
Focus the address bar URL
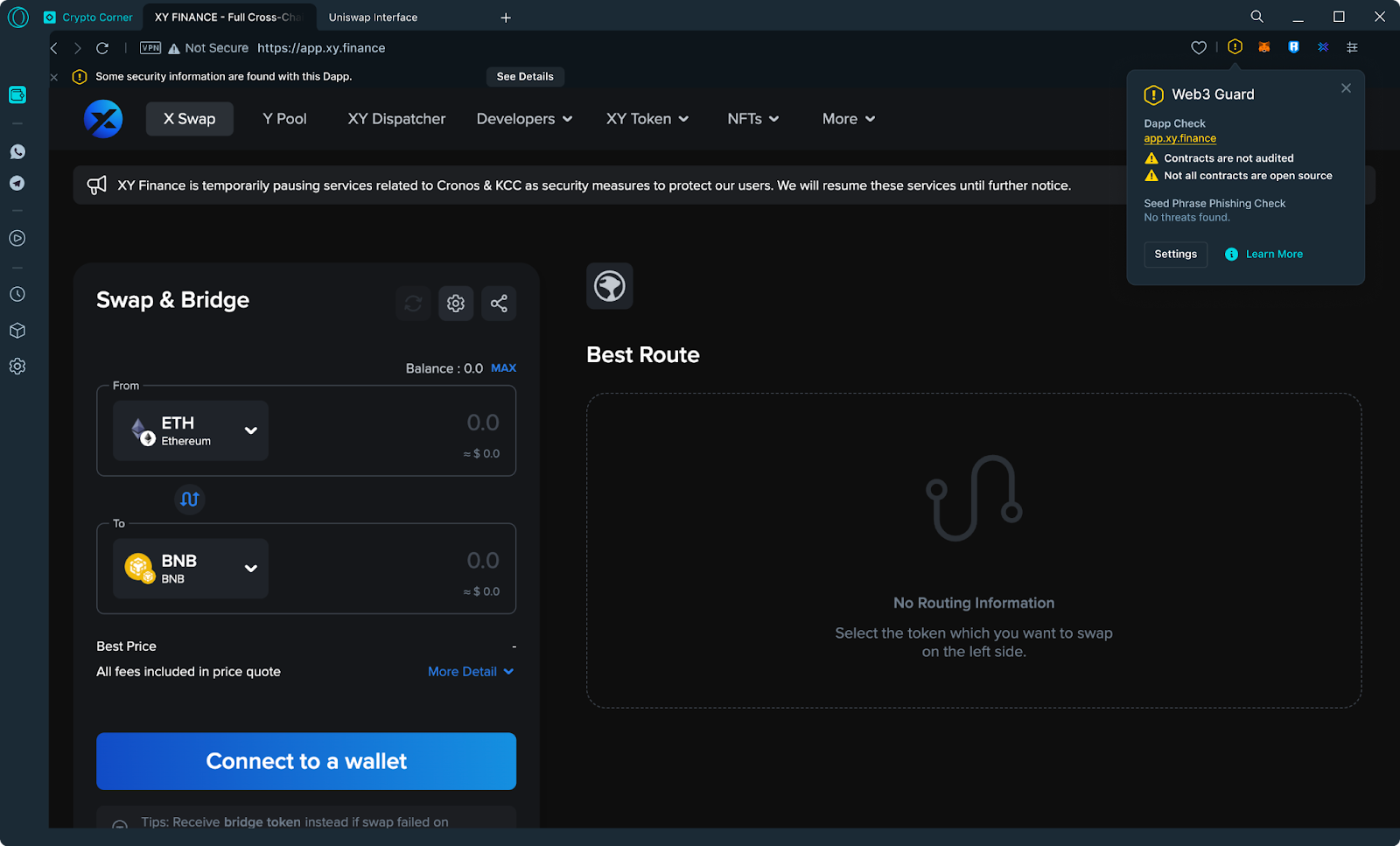pyautogui.click(x=321, y=48)
